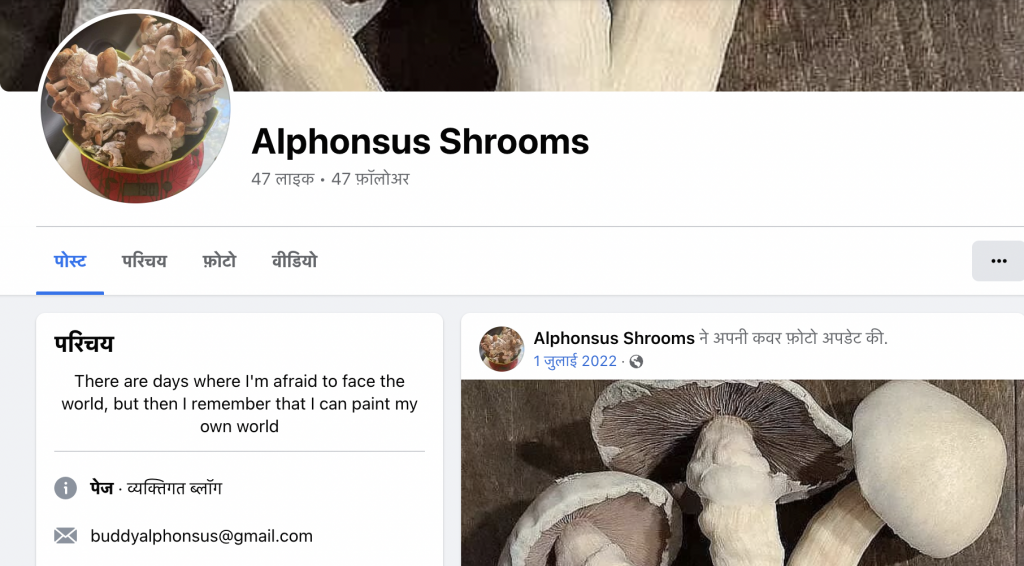Switch to the पोस्ट tab

tap(70, 261)
